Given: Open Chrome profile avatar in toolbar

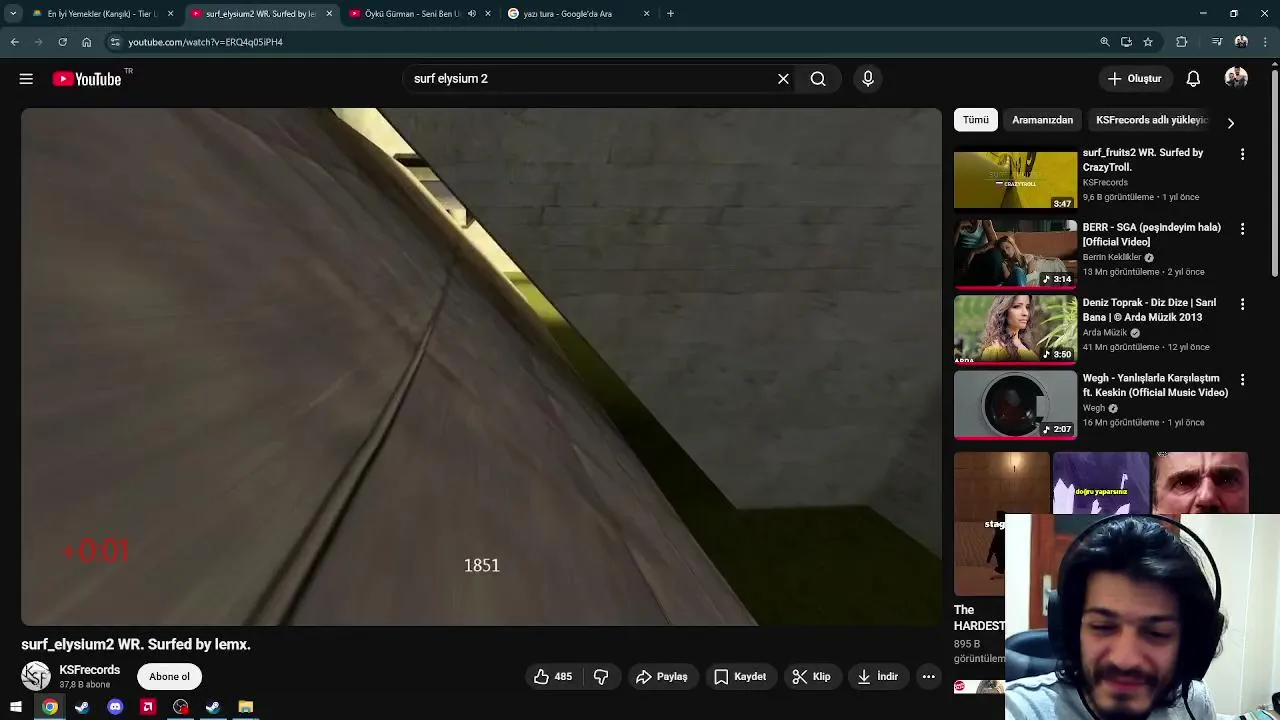Looking at the screenshot, I should pos(1241,42).
